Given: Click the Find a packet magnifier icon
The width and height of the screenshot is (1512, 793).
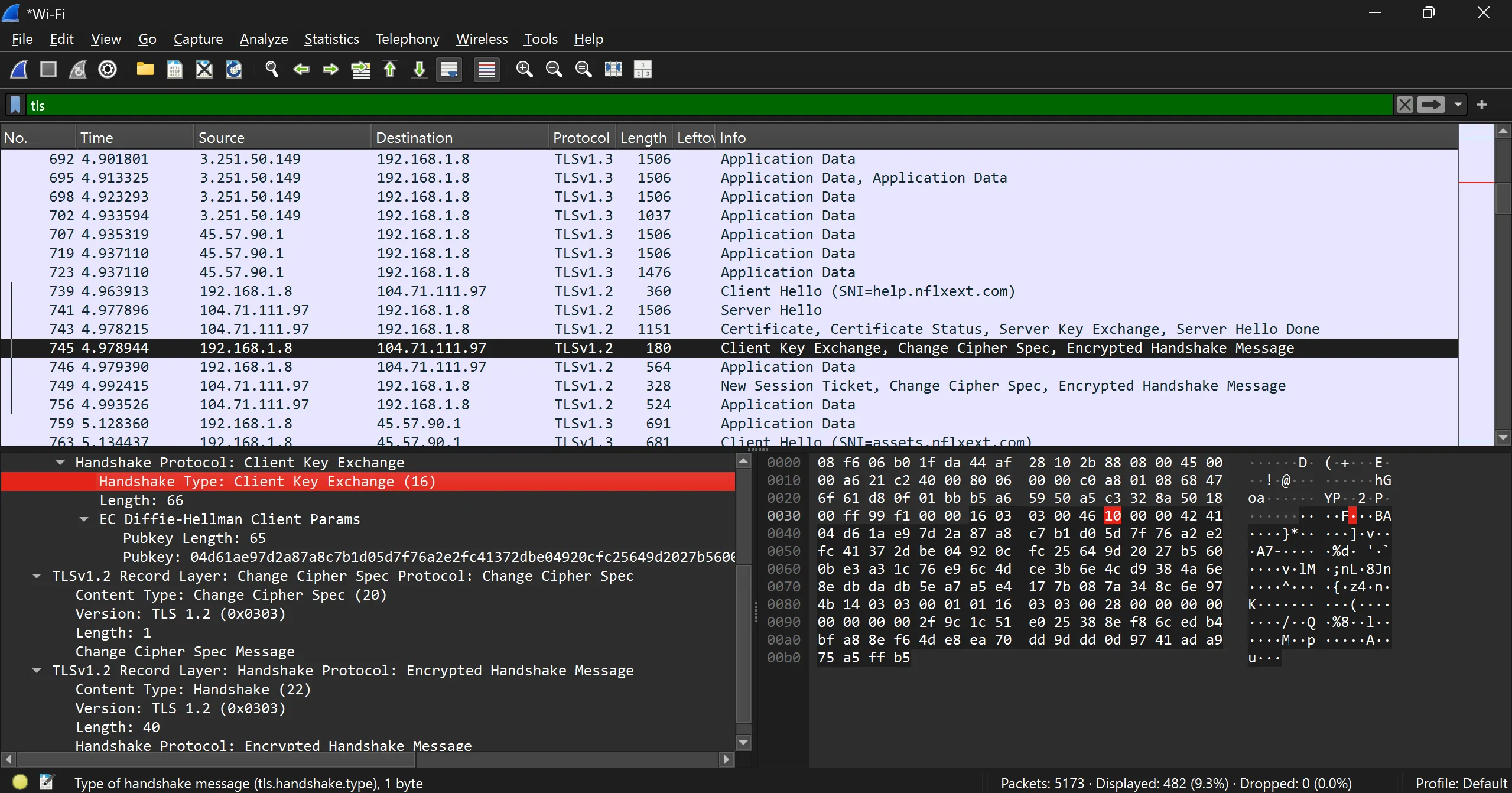Looking at the screenshot, I should [x=272, y=70].
